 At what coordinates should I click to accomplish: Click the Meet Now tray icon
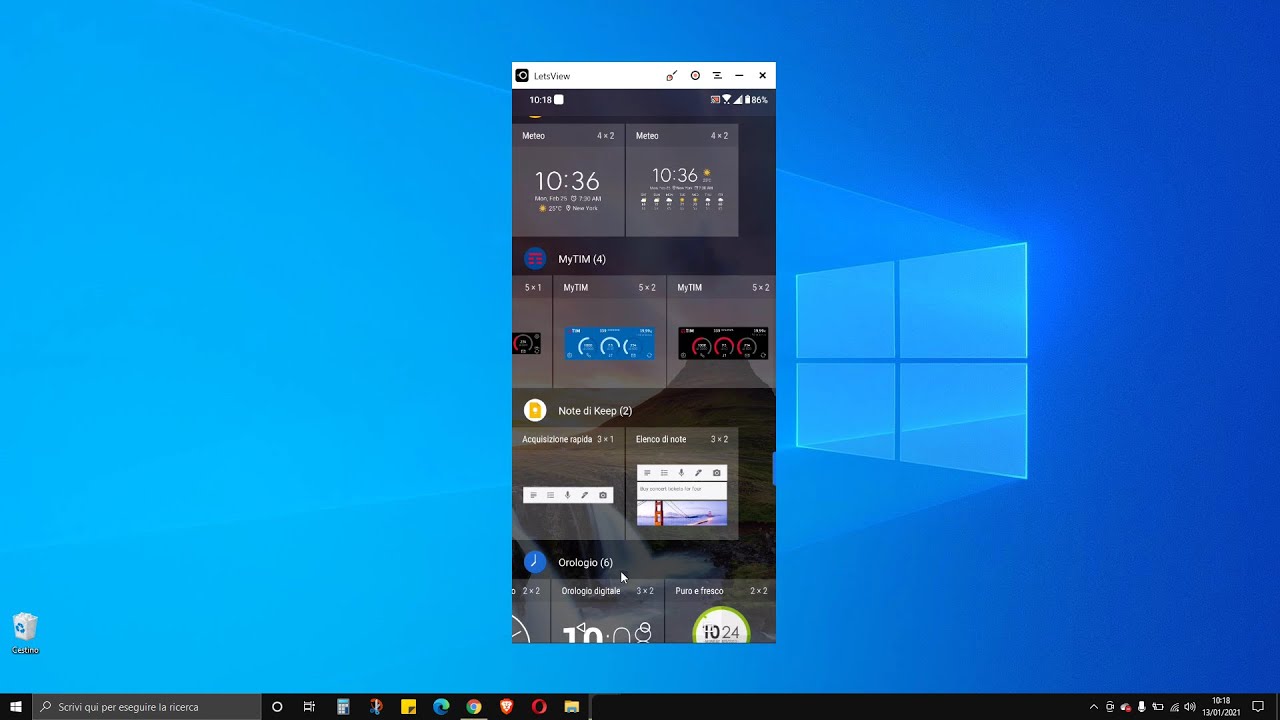pyautogui.click(x=1109, y=707)
